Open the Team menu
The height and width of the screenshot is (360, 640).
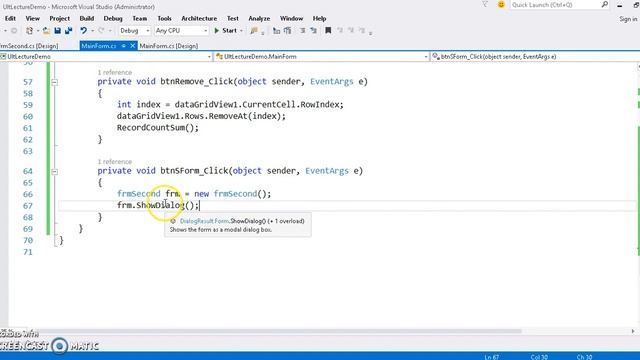[x=140, y=18]
